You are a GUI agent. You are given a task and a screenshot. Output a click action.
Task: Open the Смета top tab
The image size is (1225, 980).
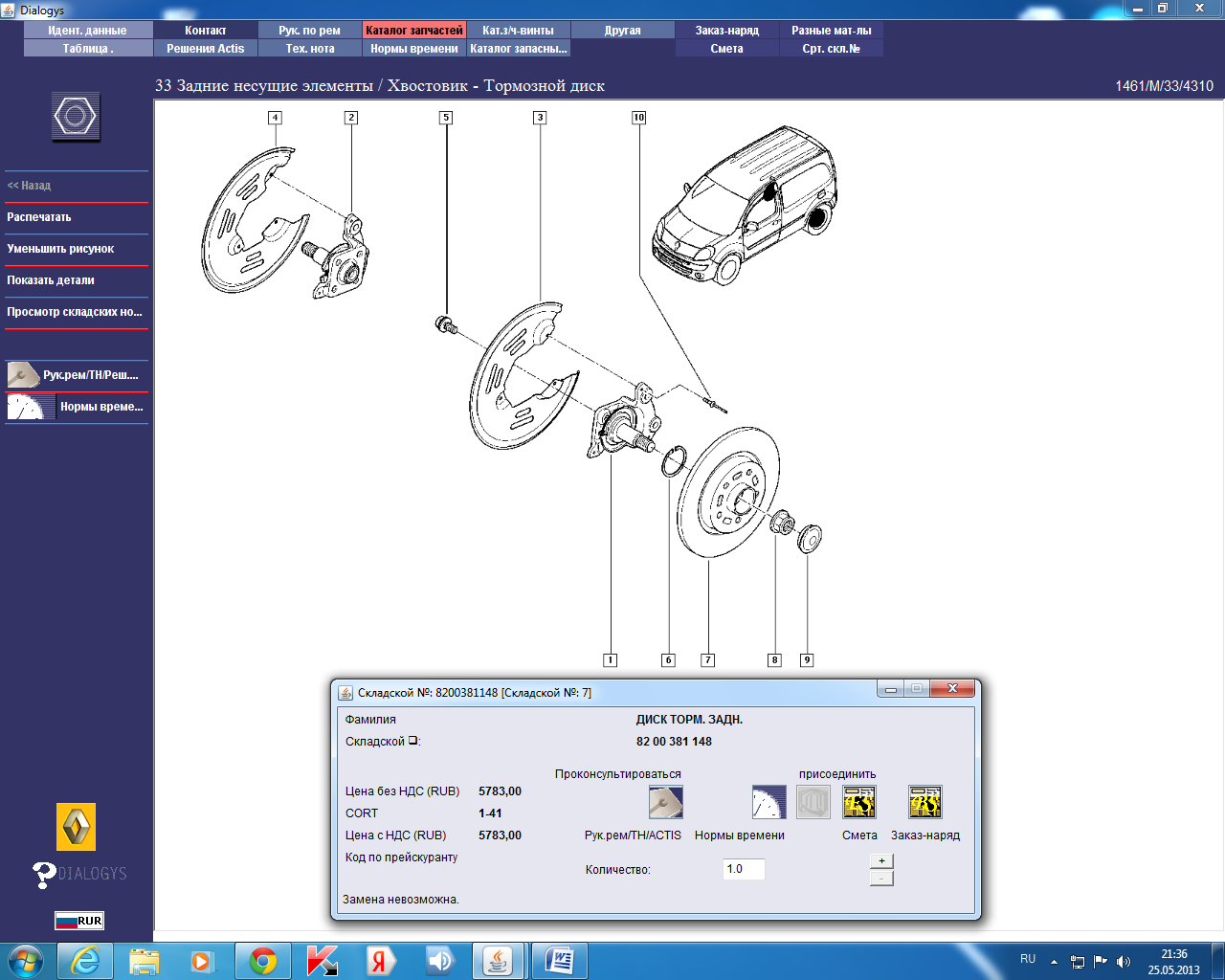pos(727,49)
